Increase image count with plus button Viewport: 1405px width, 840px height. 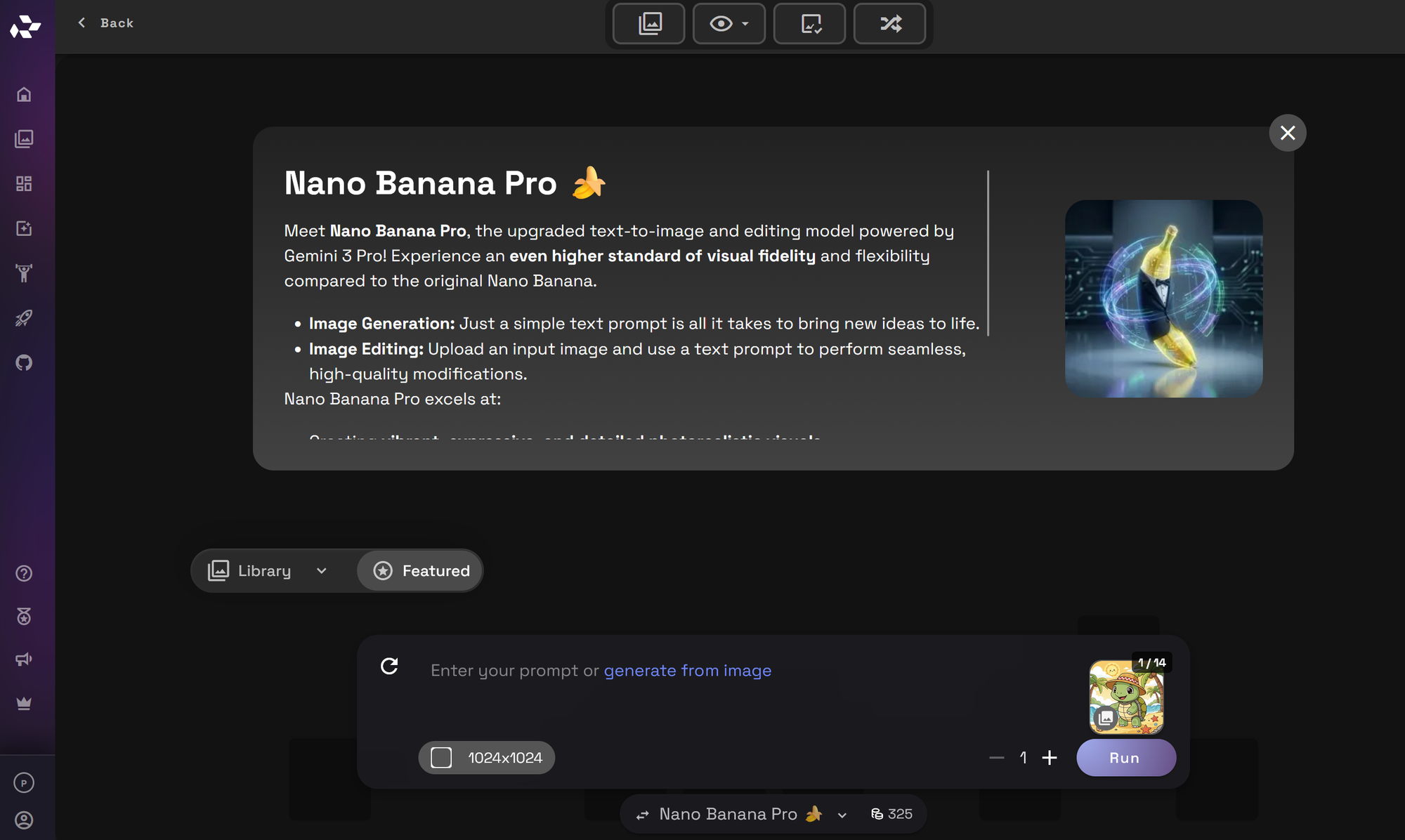click(x=1050, y=758)
